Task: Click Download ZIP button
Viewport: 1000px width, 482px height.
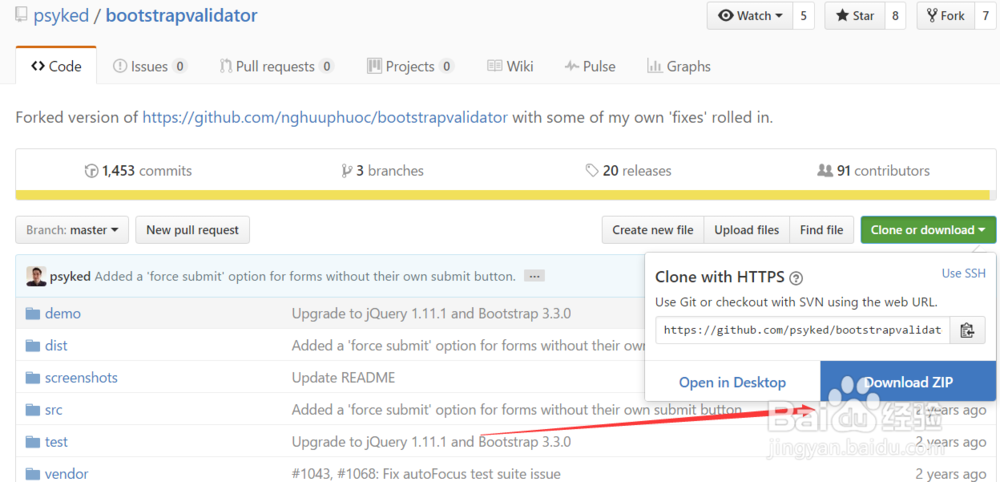Action: pyautogui.click(x=908, y=382)
